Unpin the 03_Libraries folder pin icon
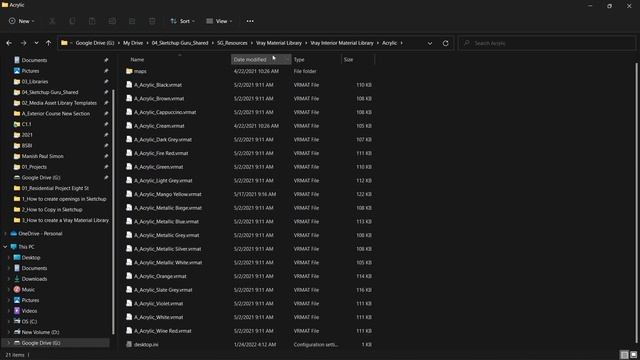 [106, 82]
